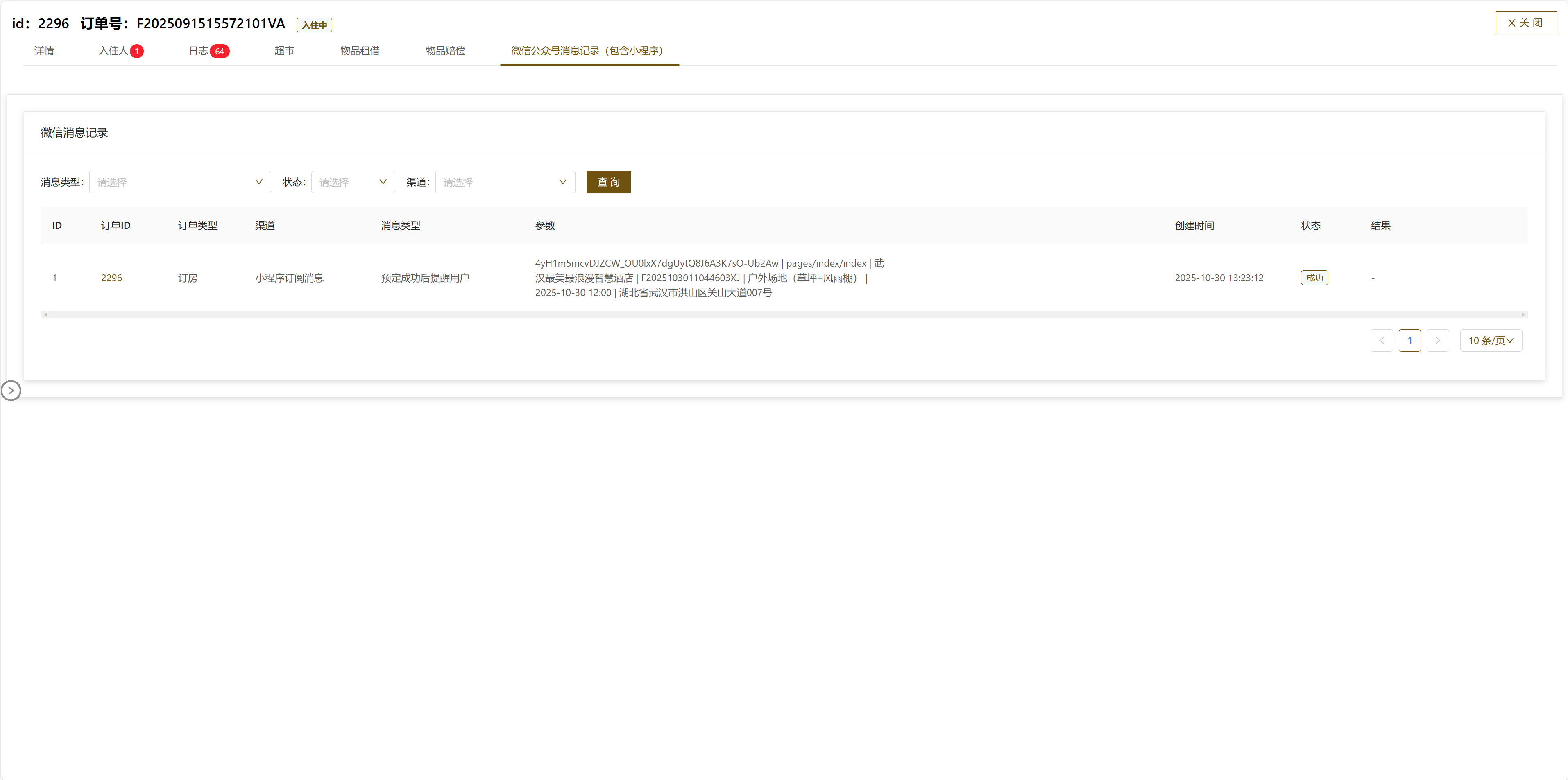Click the horizontal table scrollbar

click(x=784, y=314)
